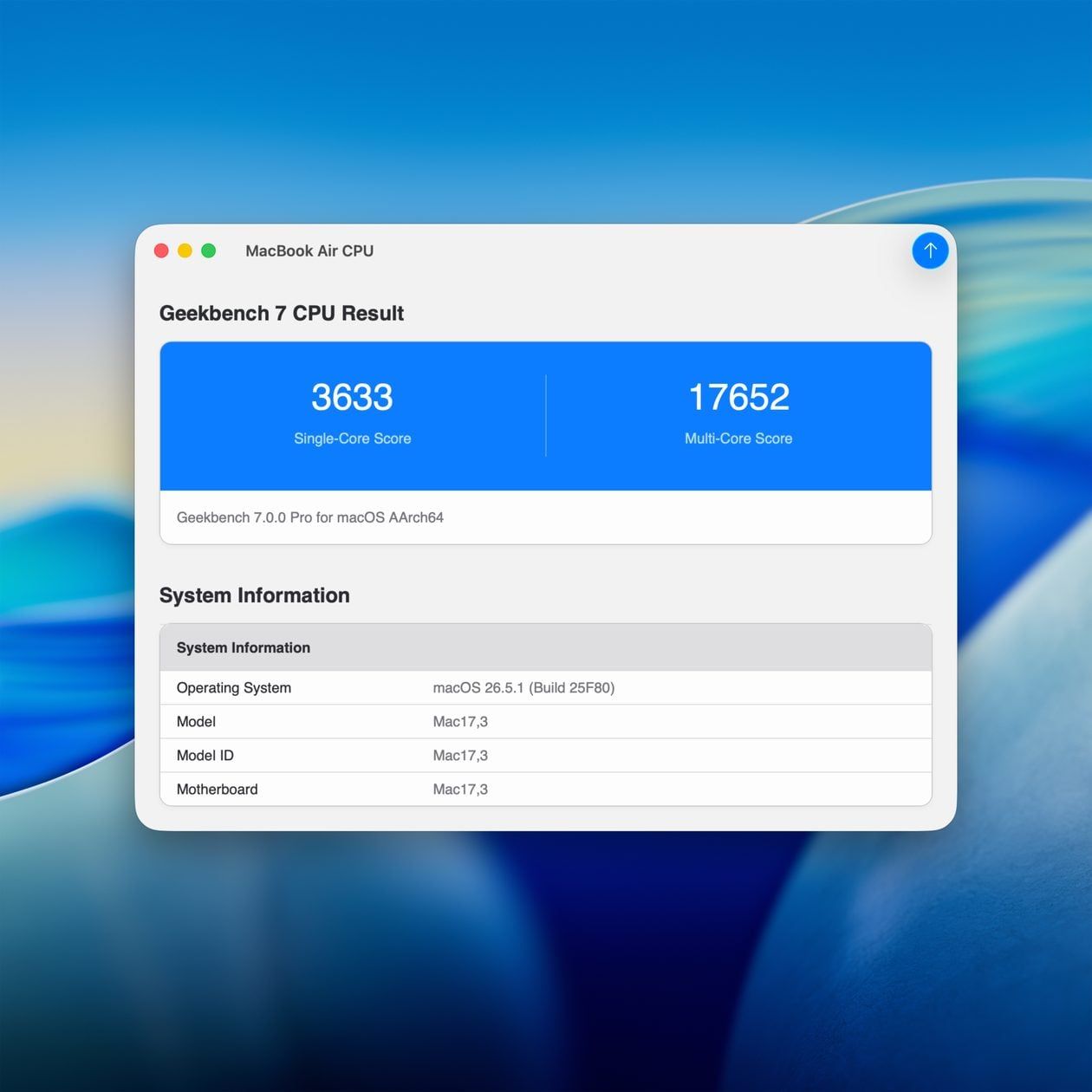This screenshot has width=1092, height=1092.
Task: Click the blue upload arrow button
Action: 930,250
